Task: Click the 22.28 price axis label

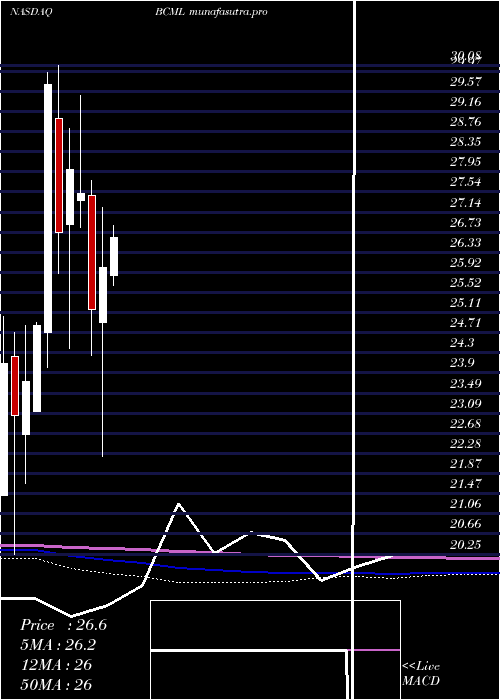Action: (466, 444)
